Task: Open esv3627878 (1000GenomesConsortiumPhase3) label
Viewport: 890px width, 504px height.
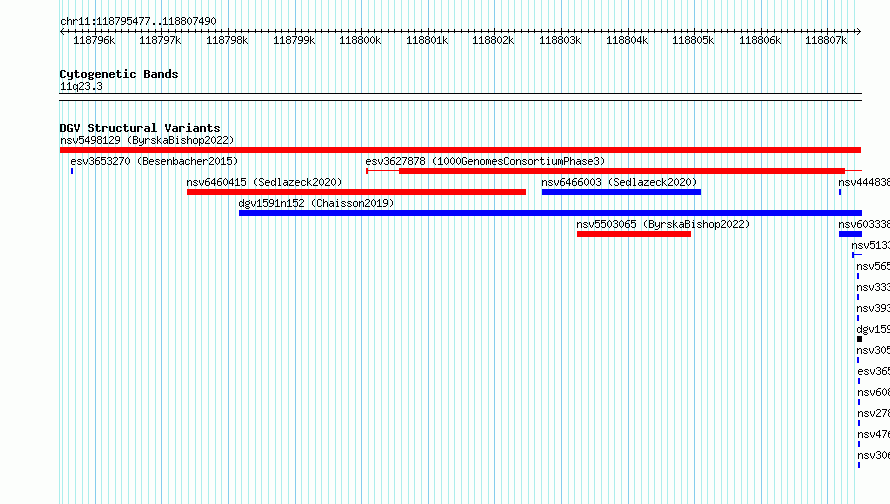Action: pos(485,161)
